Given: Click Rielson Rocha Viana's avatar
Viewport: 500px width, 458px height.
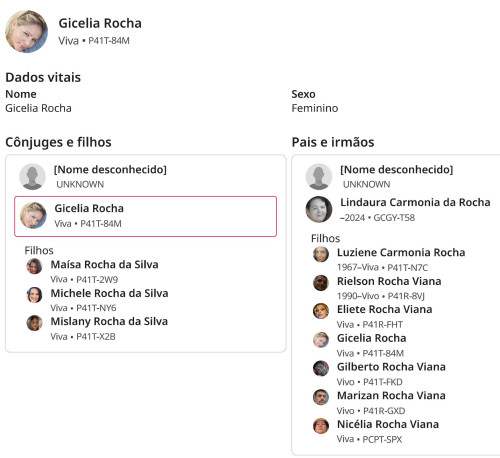Looking at the screenshot, I should [x=321, y=283].
